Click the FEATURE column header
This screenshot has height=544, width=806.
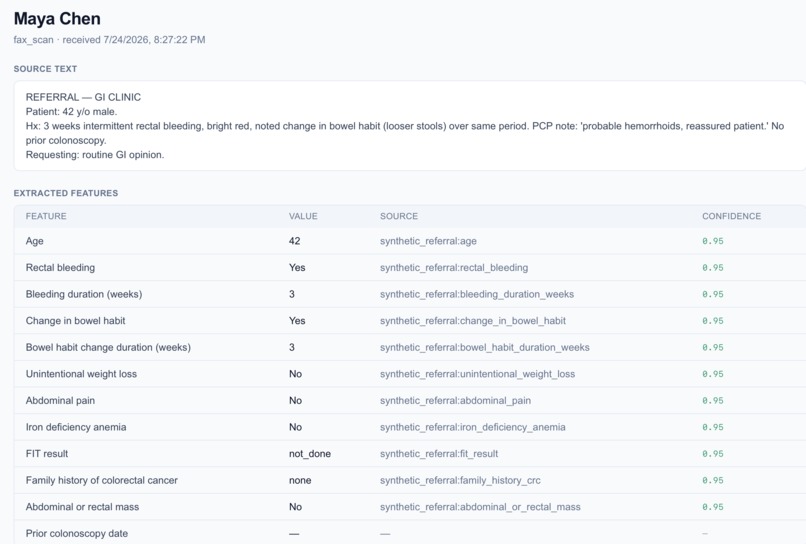pos(46,216)
